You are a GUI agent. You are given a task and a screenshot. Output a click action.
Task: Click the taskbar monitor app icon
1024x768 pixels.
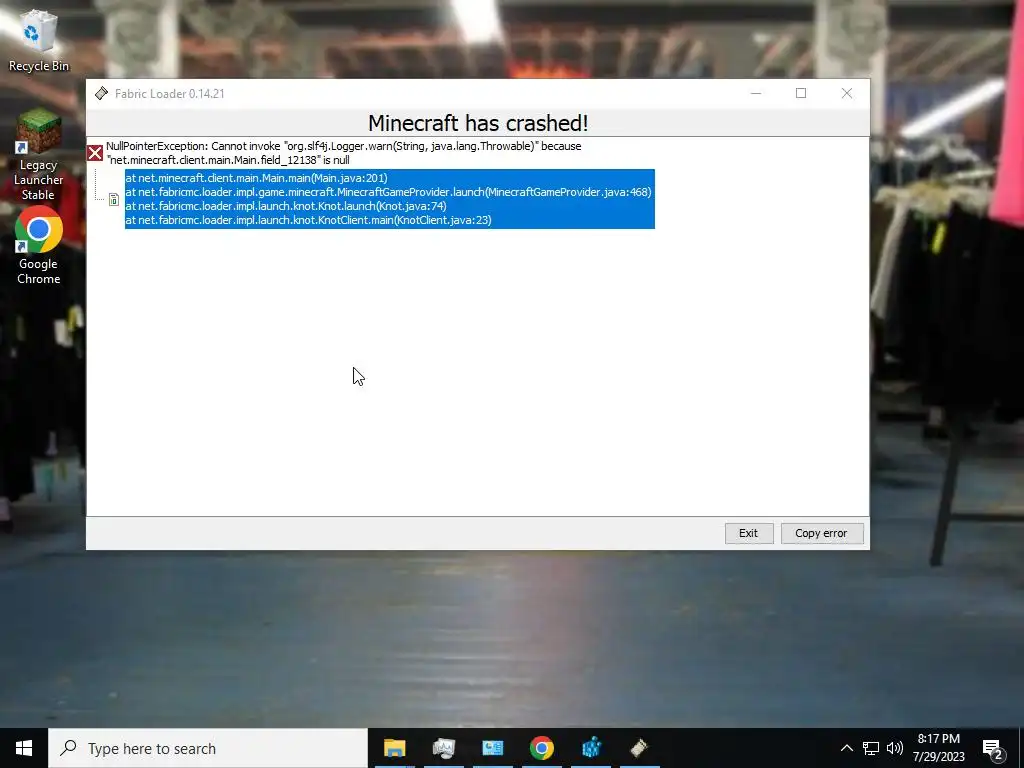point(443,748)
